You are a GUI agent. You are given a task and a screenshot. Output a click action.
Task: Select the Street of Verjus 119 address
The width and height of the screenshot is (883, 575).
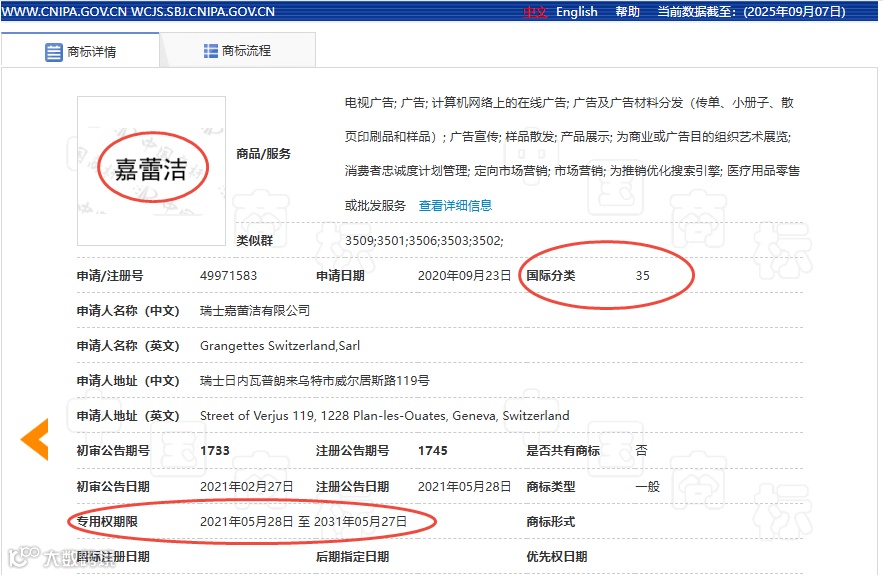pos(385,416)
